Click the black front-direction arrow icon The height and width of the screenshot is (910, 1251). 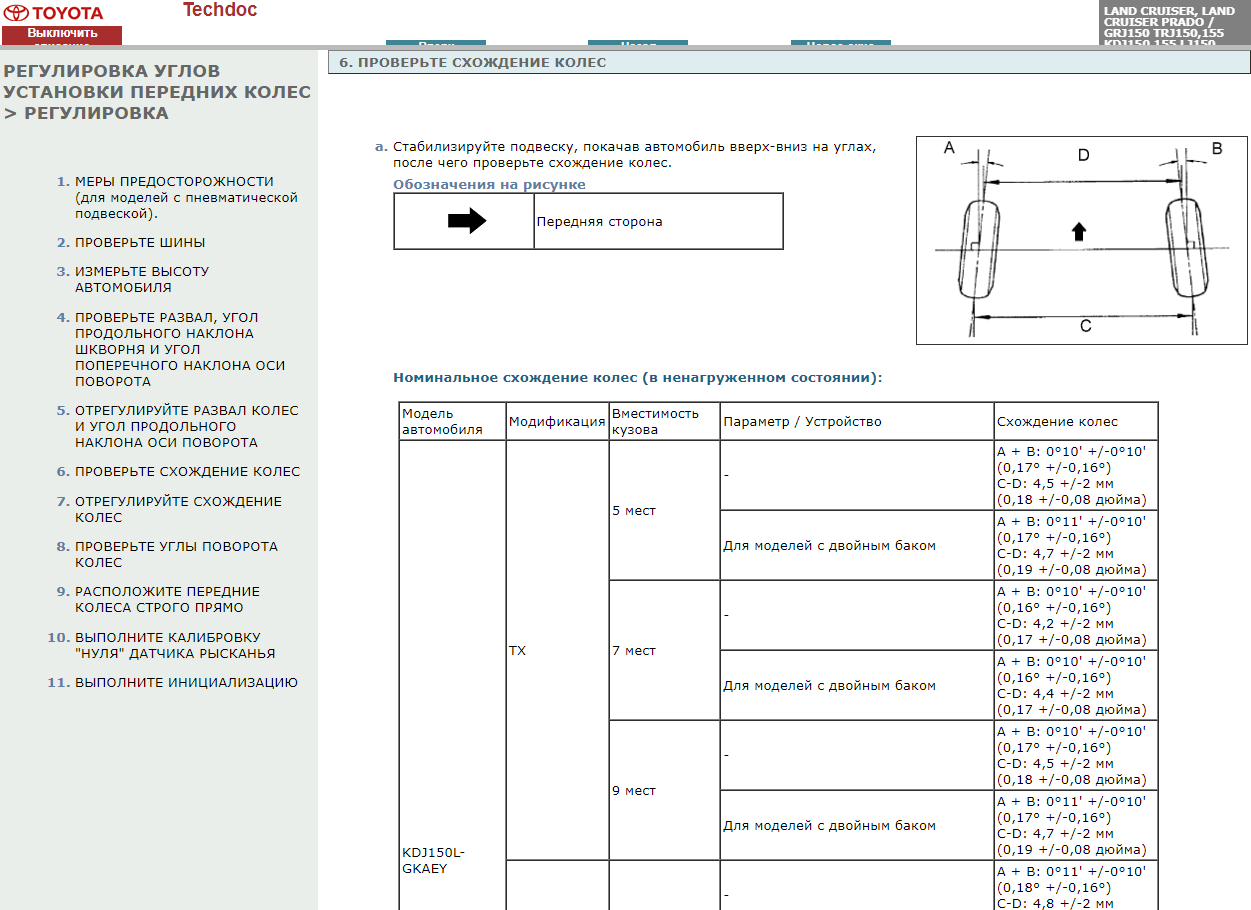(x=466, y=222)
